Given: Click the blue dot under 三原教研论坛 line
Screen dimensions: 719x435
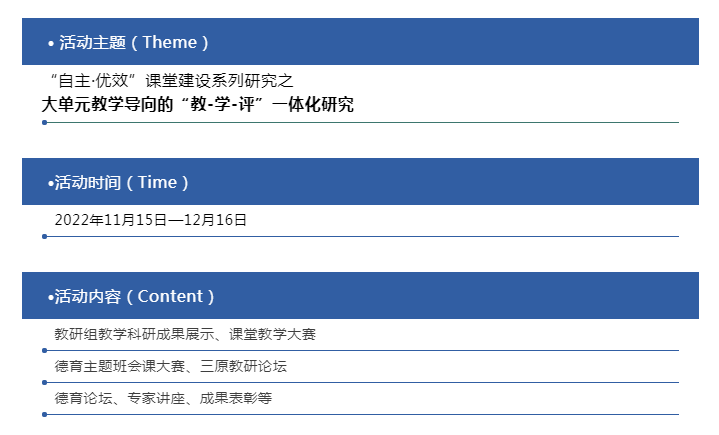Looking at the screenshot, I should [44, 382].
